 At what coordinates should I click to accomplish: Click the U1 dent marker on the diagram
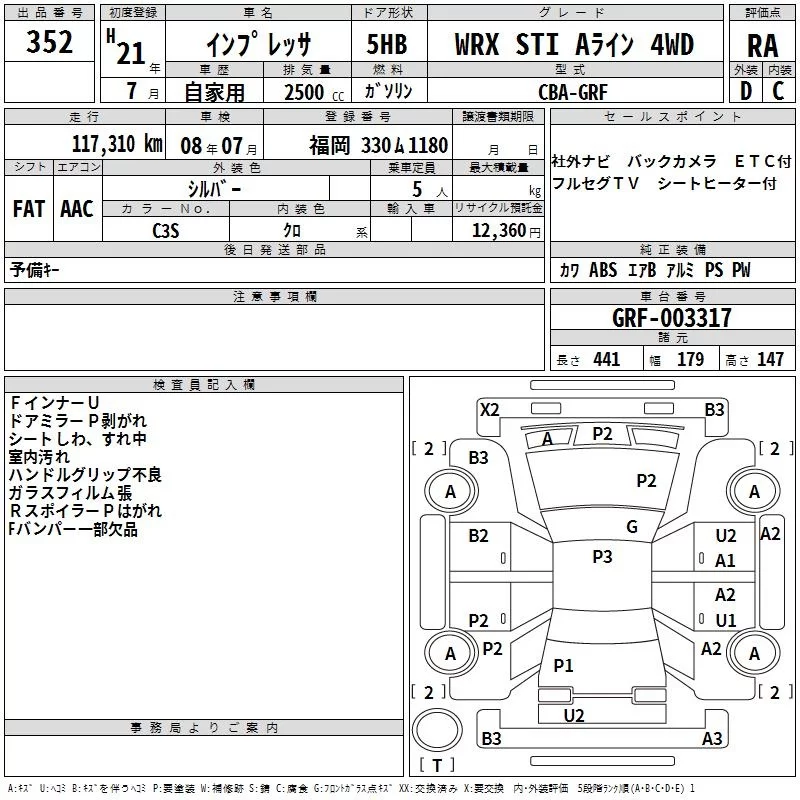[x=726, y=620]
